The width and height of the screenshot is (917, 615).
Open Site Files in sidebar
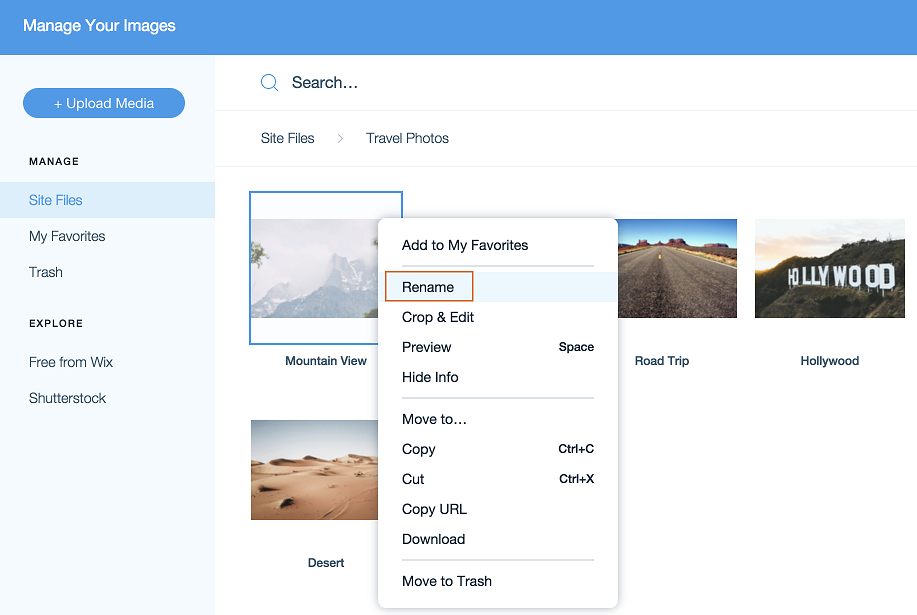click(x=108, y=200)
